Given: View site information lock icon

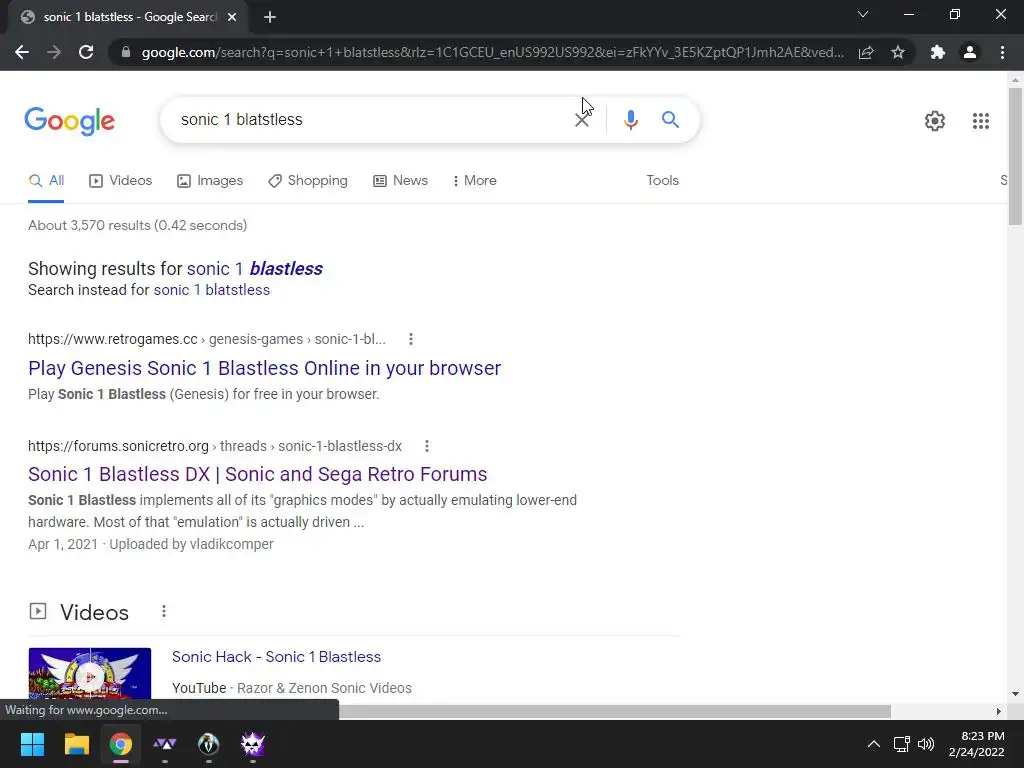Looking at the screenshot, I should (x=126, y=52).
